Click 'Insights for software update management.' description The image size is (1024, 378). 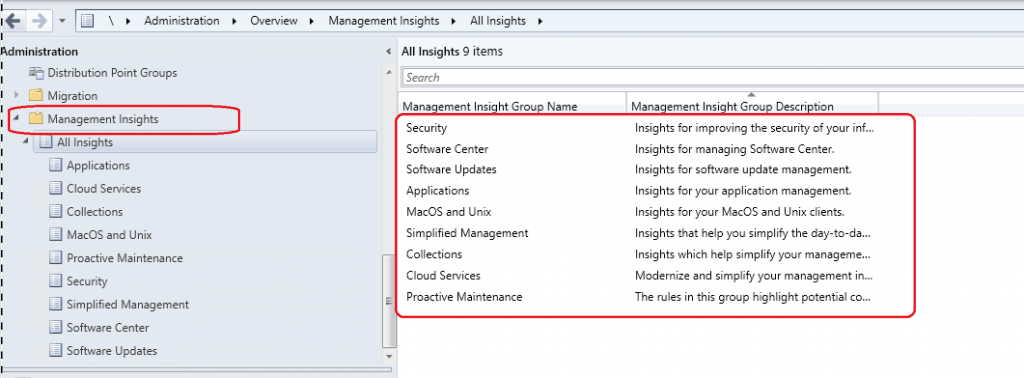point(743,170)
